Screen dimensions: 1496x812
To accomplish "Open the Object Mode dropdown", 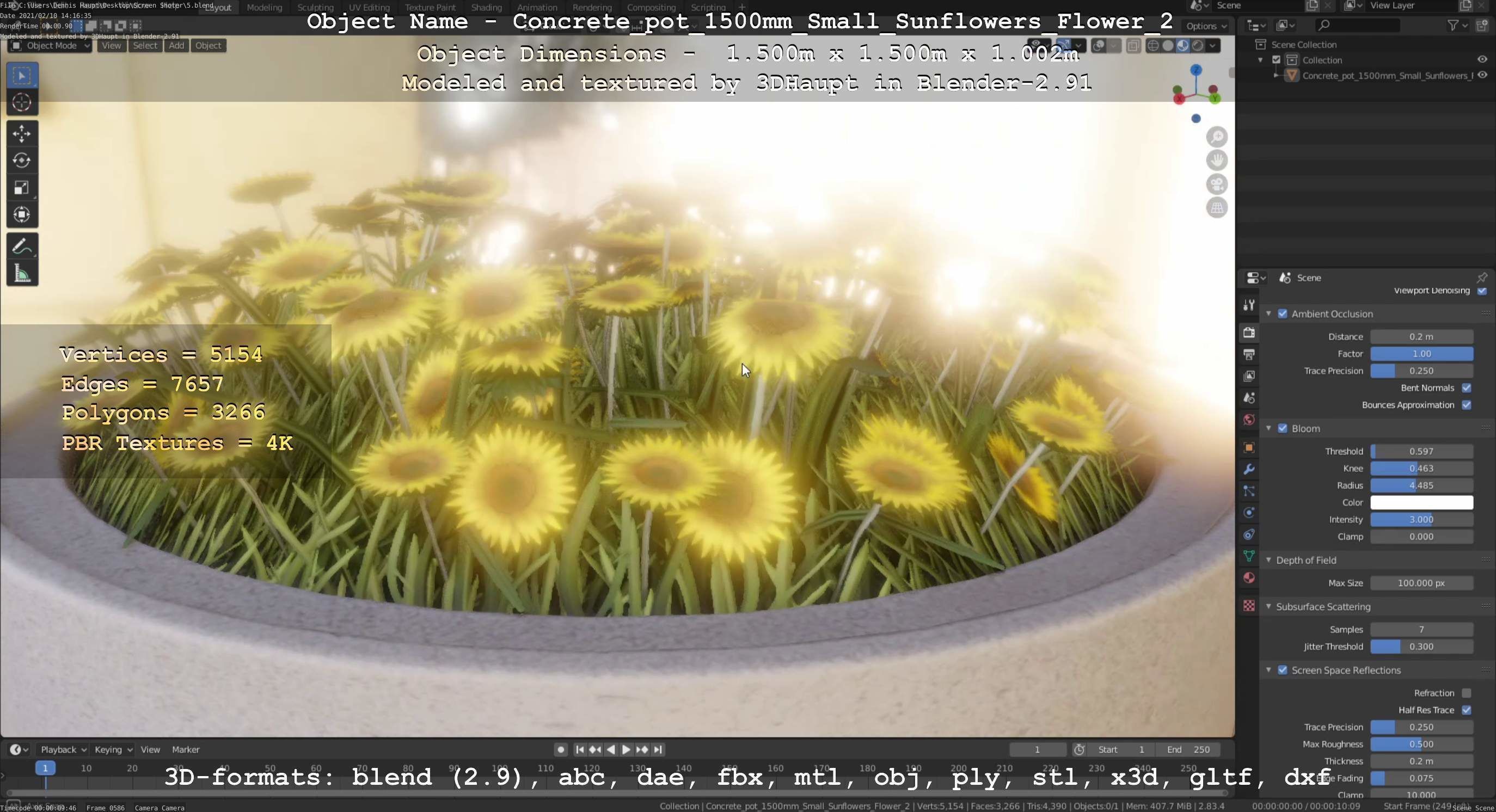I will click(50, 46).
